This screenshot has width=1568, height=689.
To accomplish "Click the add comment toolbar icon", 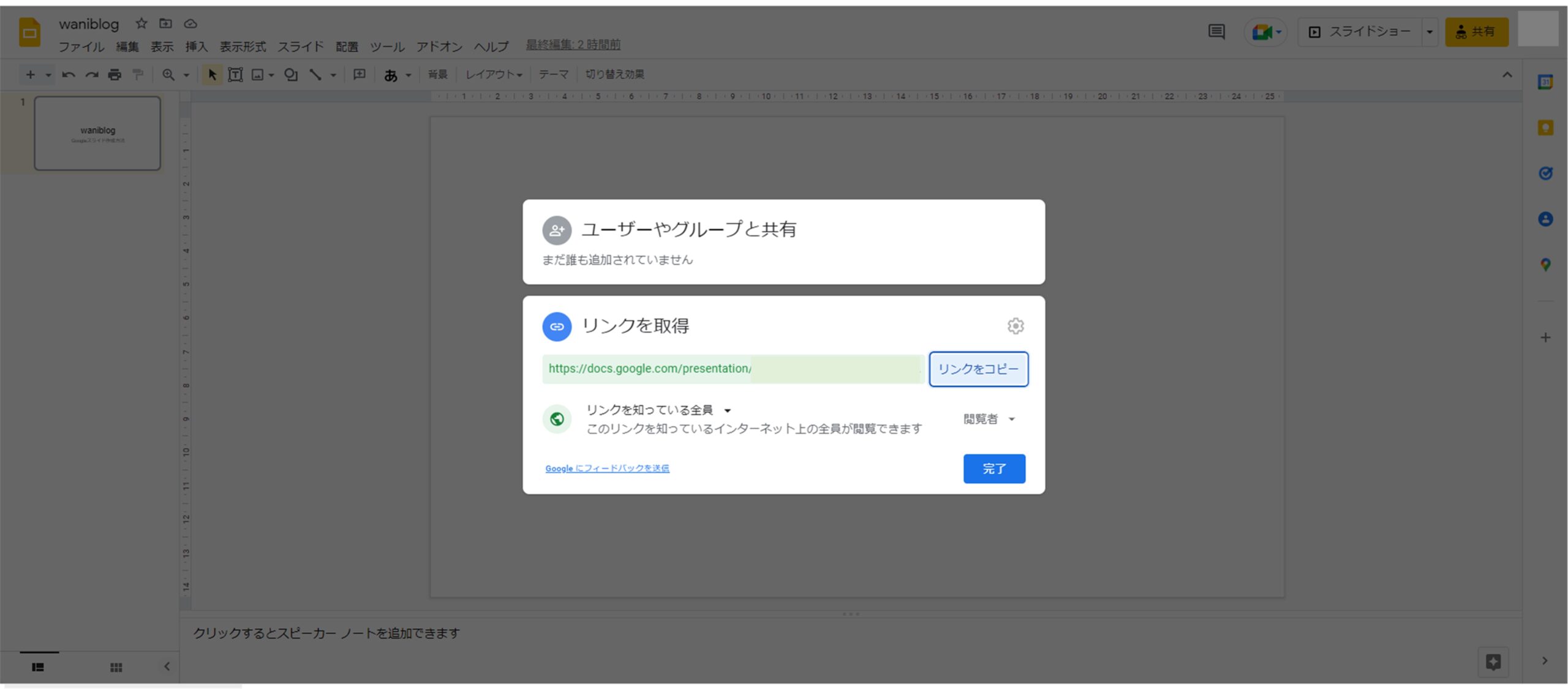I will pyautogui.click(x=360, y=75).
